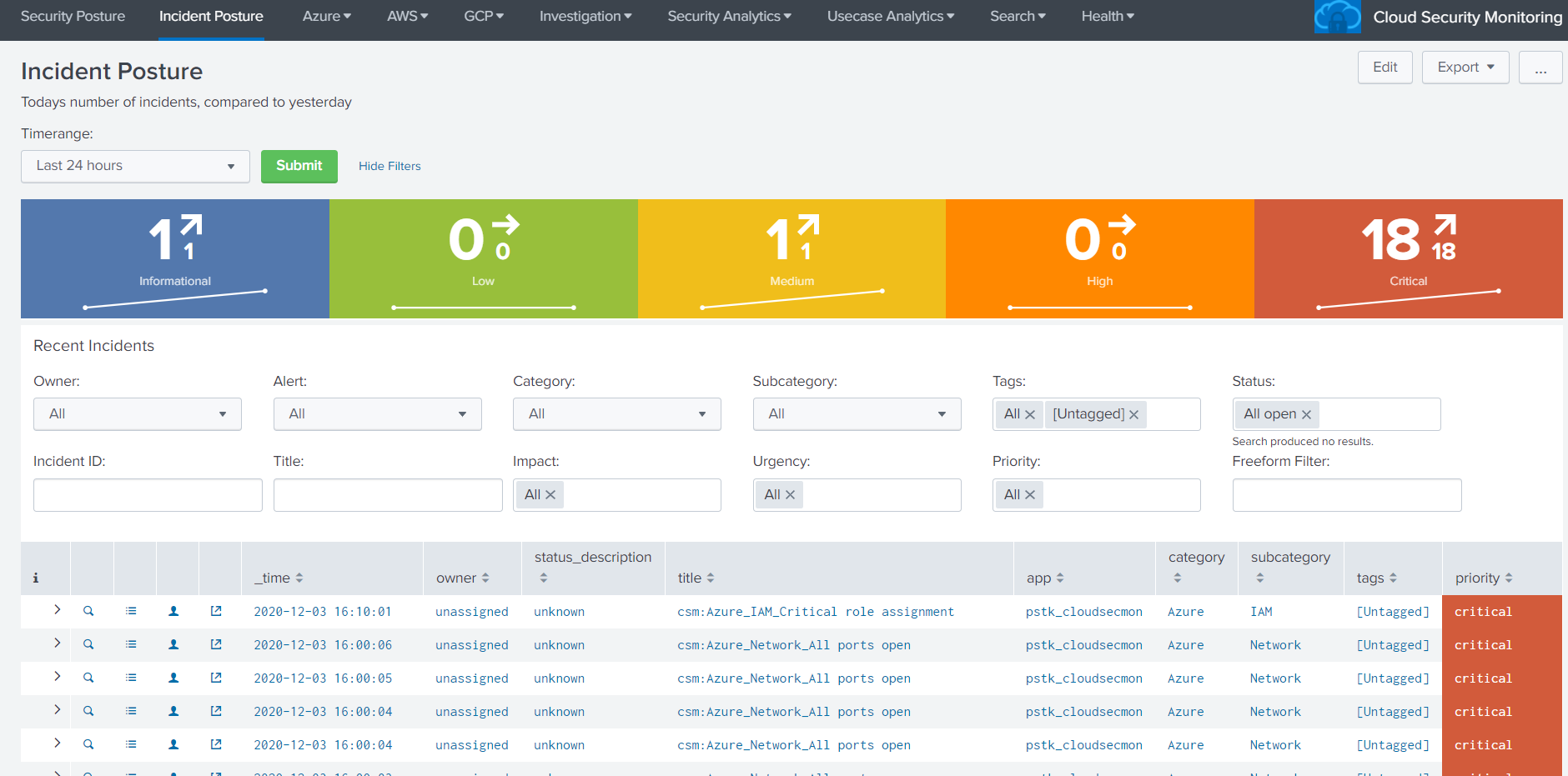1568x776 pixels.
Task: Click the Edit dashboard button
Action: click(x=1385, y=68)
